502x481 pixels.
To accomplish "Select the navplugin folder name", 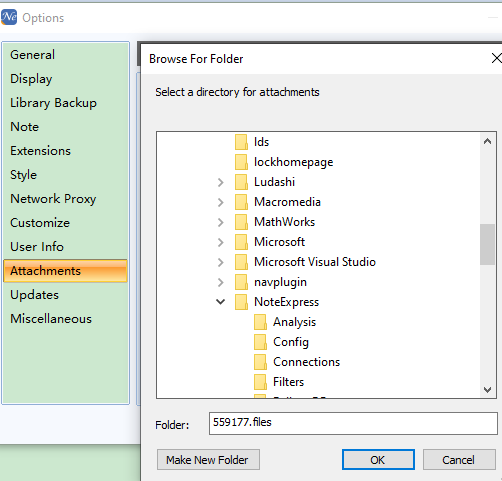I will pos(280,282).
